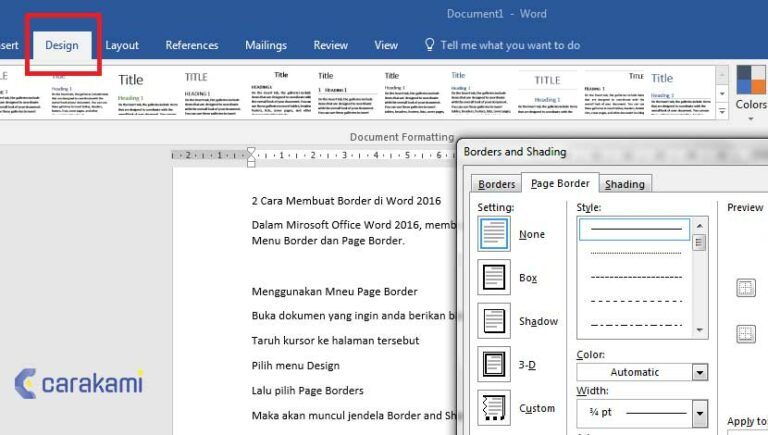Click the Box setting label
Image resolution: width=768 pixels, height=435 pixels.
(528, 278)
